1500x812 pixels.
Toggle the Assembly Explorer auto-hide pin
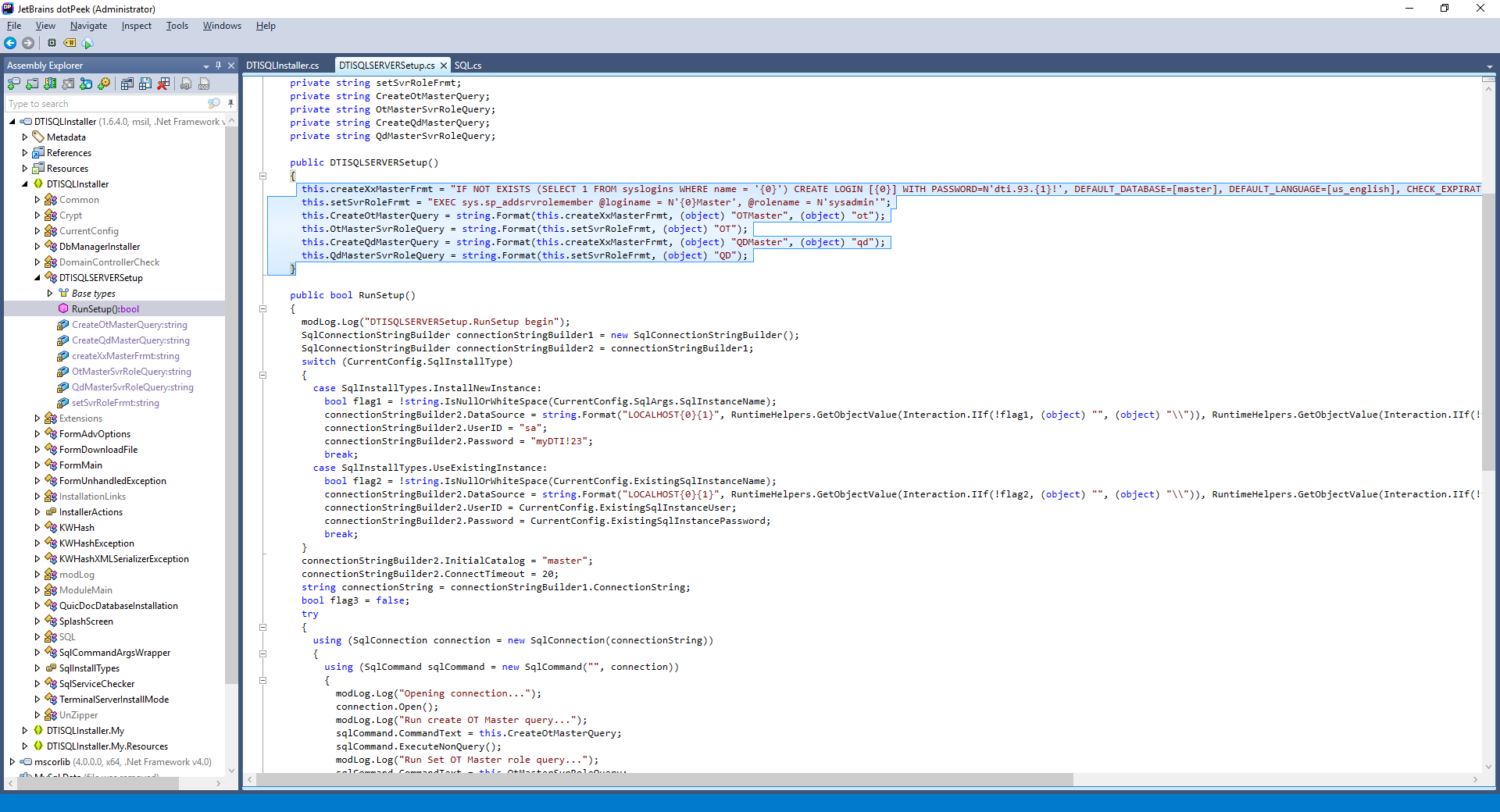point(218,66)
